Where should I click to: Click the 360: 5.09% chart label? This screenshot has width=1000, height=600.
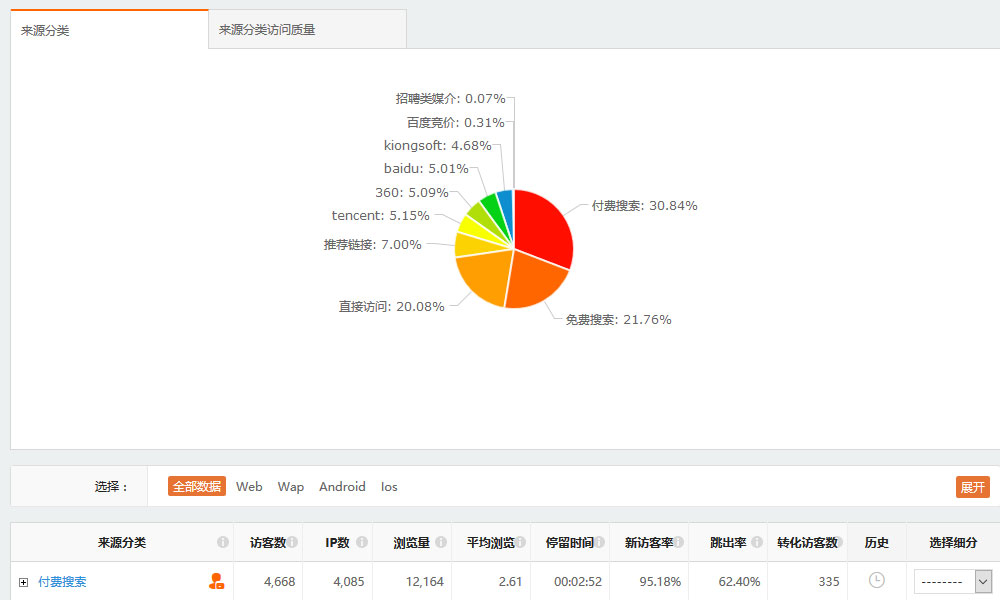tap(411, 193)
